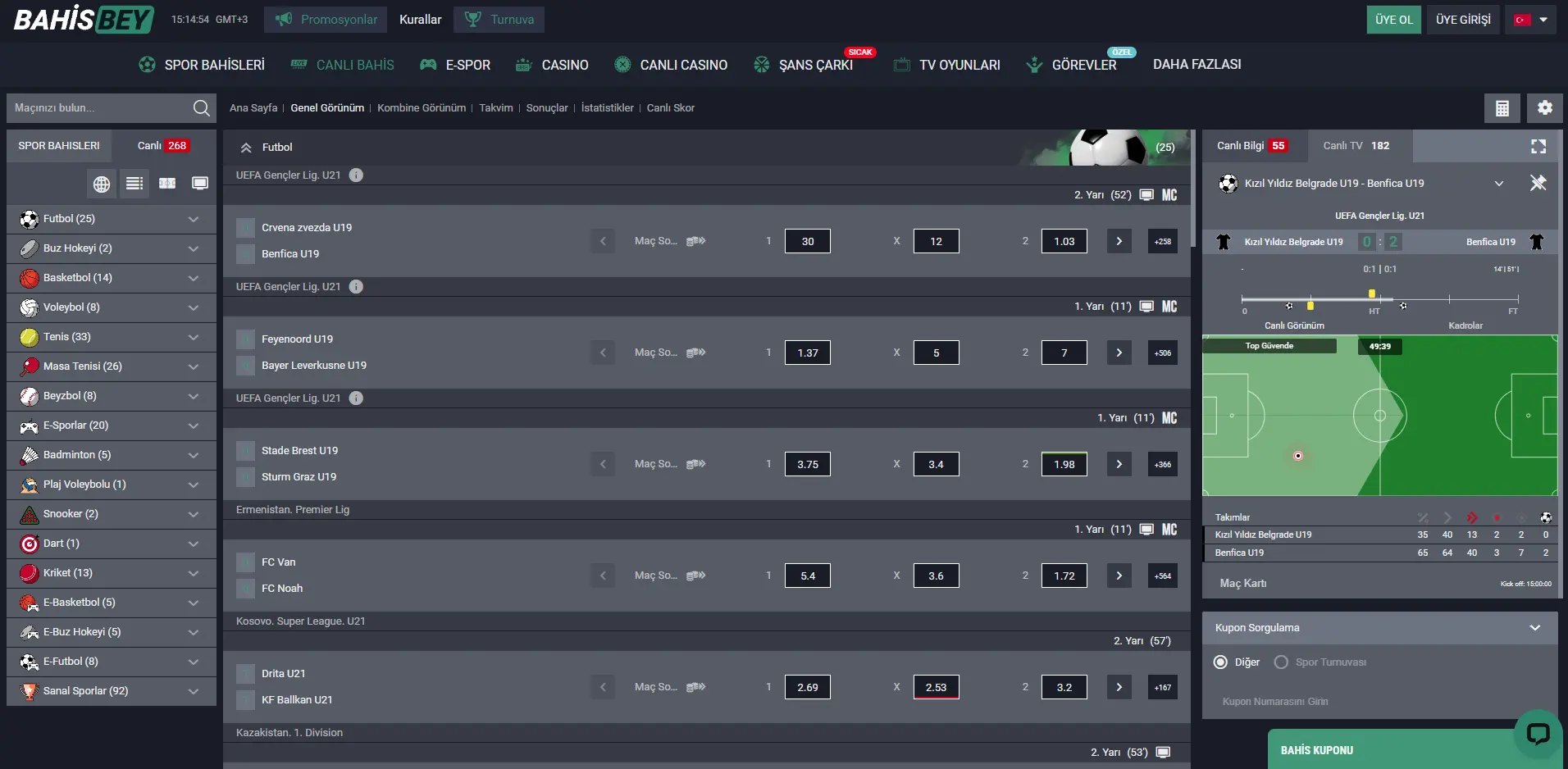This screenshot has width=1568, height=769.
Task: Select the Diğer radio button
Action: (1220, 662)
